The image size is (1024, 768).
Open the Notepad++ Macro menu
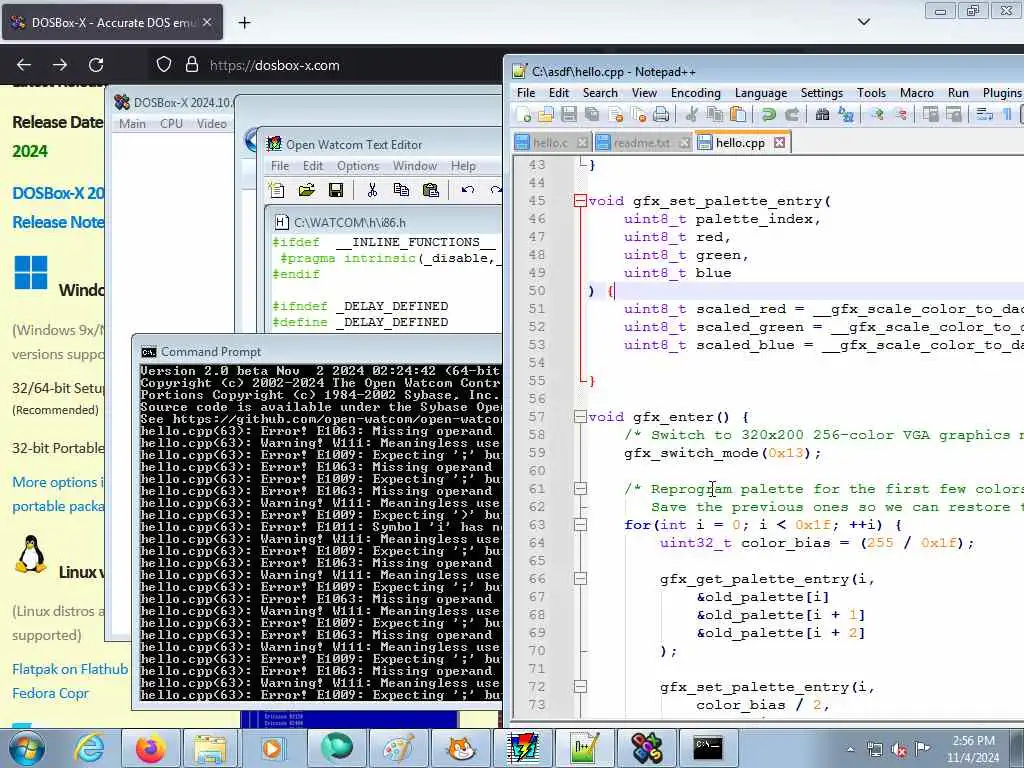(x=917, y=93)
